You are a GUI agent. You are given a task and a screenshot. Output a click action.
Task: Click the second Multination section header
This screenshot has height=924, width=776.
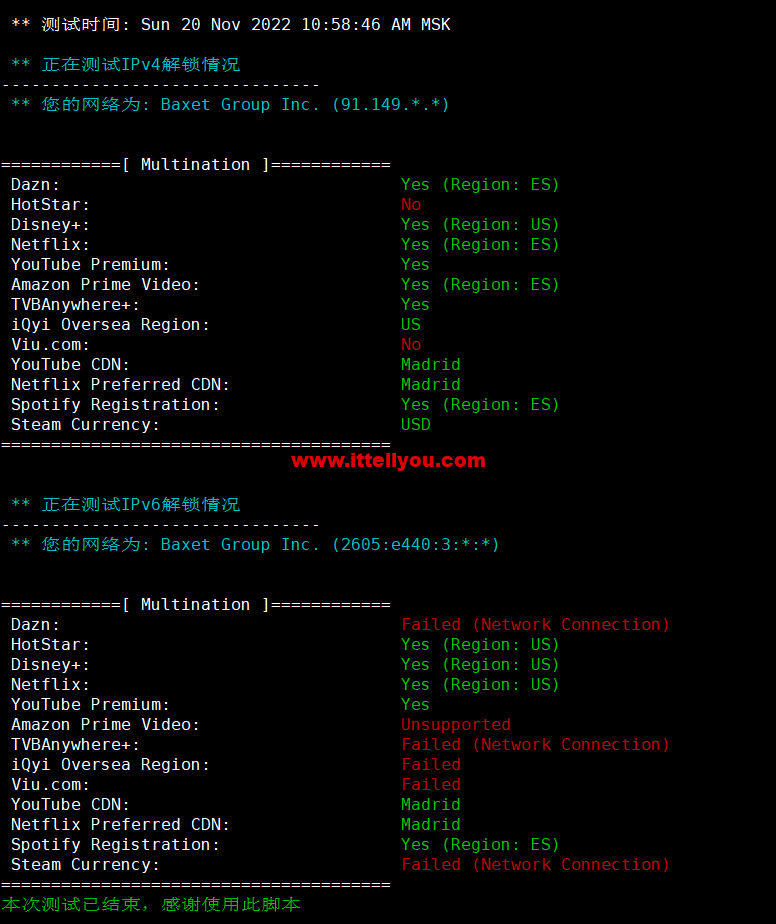(196, 604)
